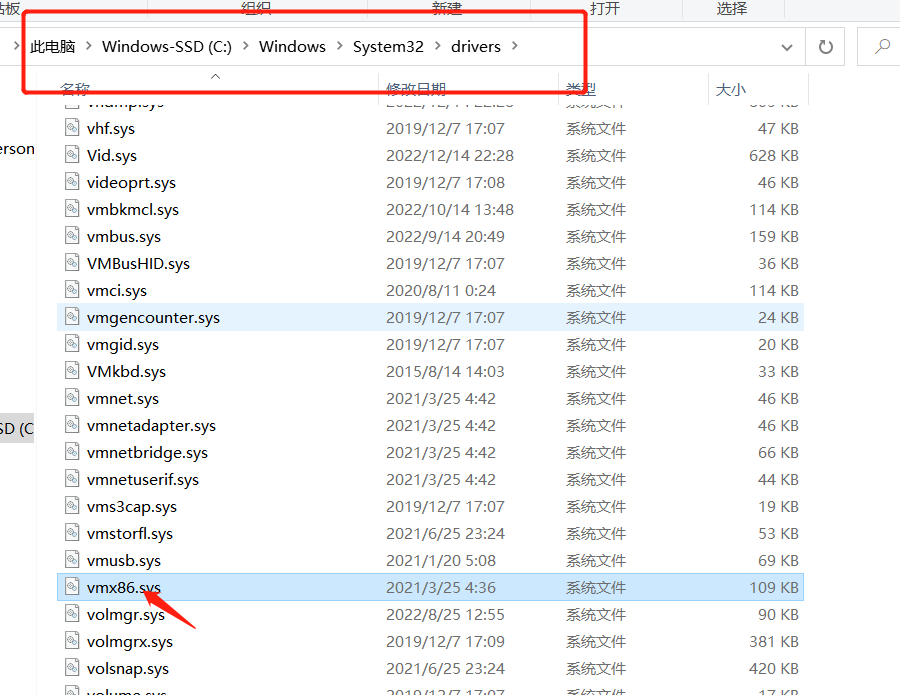Select file name volsnap.sys
900x695 pixels.
[127, 669]
